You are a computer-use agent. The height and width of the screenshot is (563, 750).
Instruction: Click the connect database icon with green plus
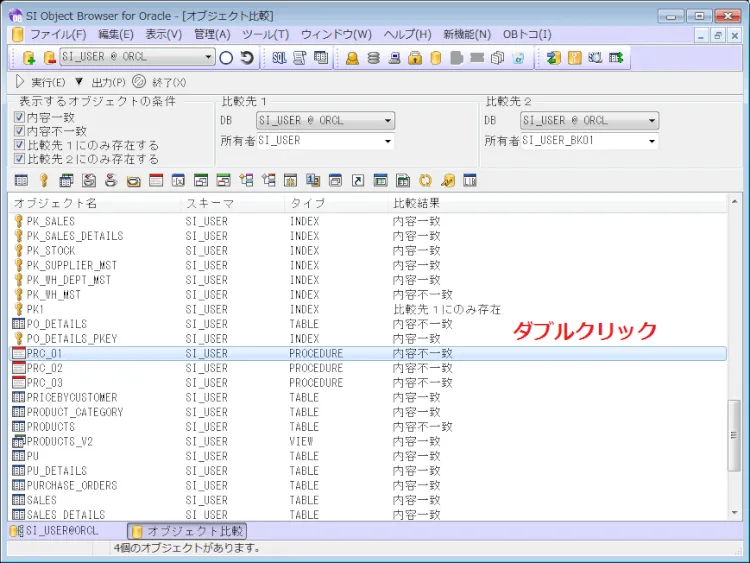point(29,58)
